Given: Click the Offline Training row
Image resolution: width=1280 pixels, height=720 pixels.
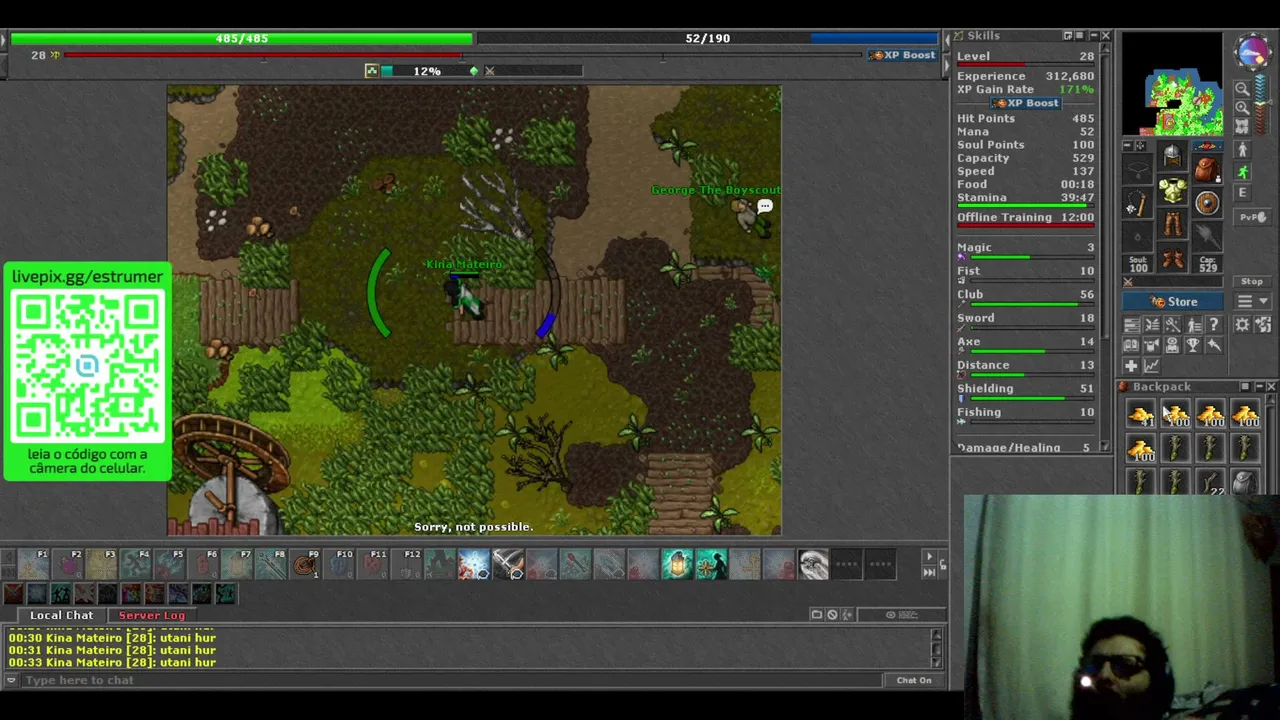Looking at the screenshot, I should pos(1025,218).
